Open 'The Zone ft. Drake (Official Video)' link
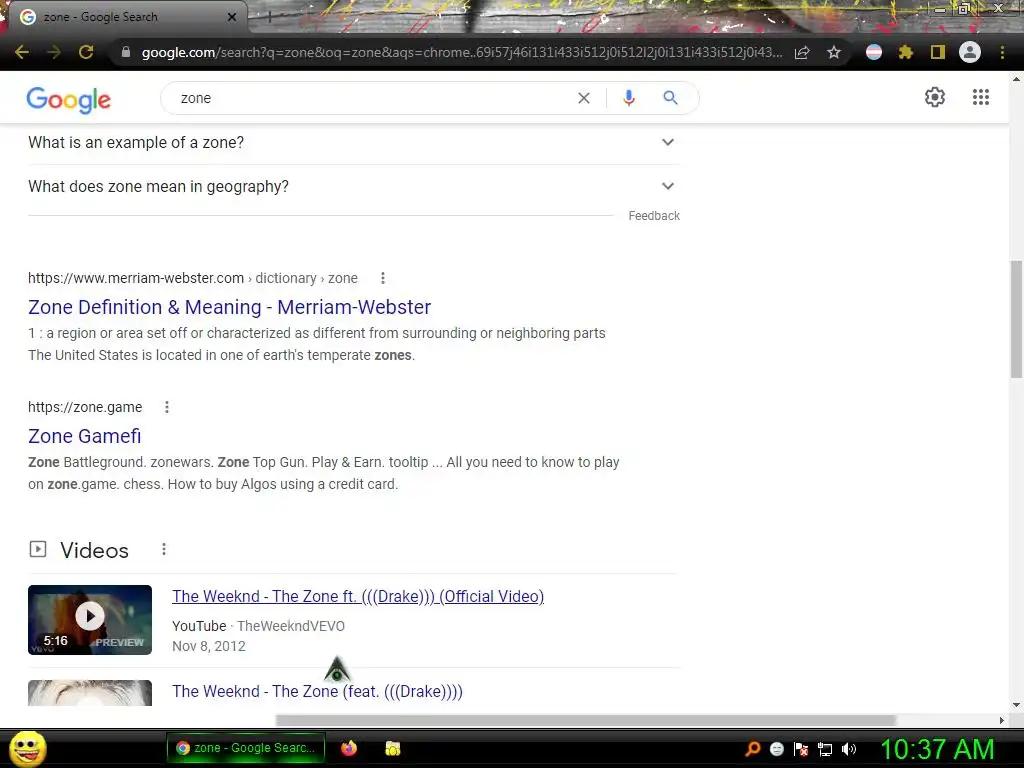This screenshot has width=1024, height=768. (x=358, y=596)
